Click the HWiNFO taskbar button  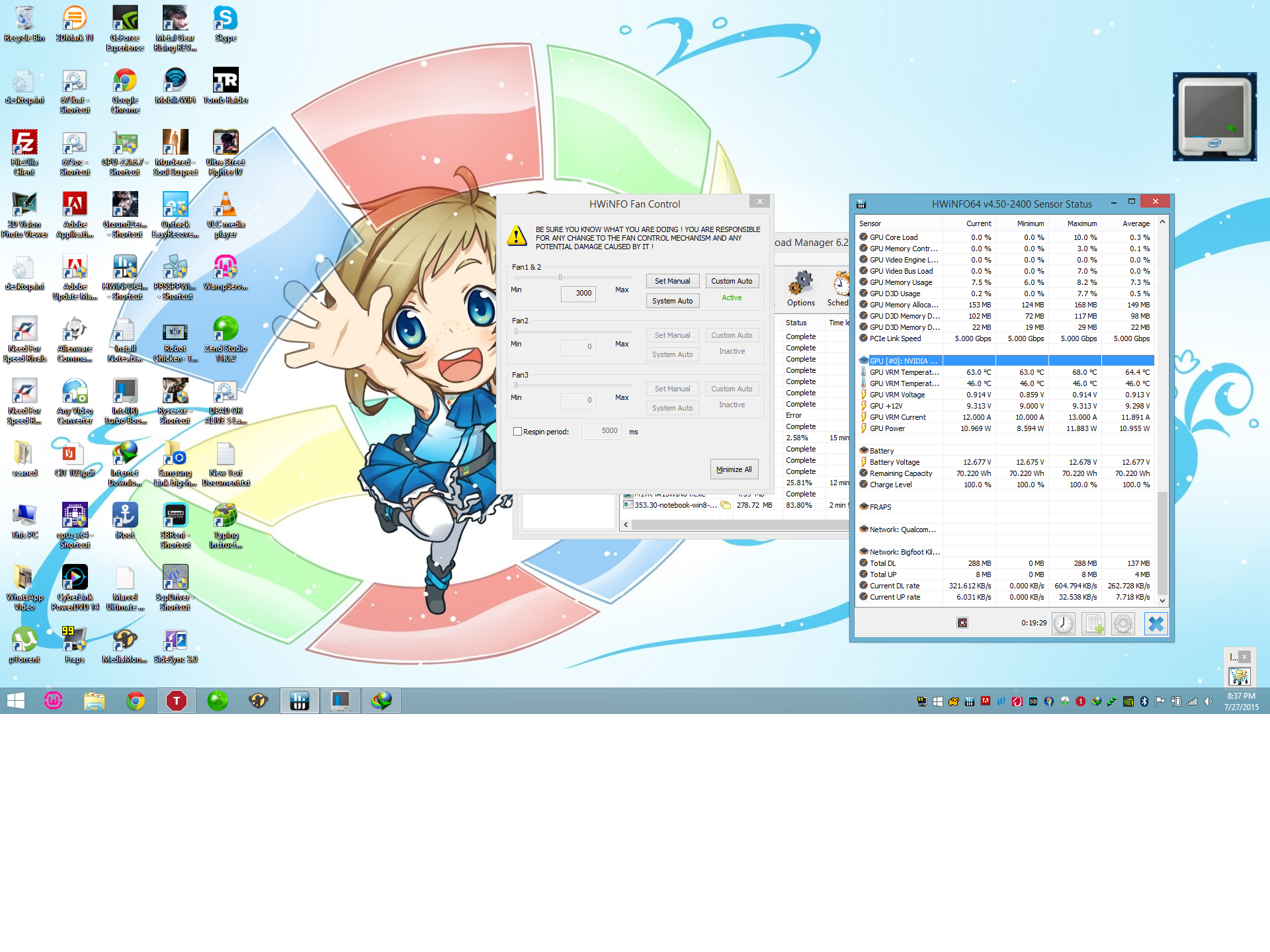point(300,701)
